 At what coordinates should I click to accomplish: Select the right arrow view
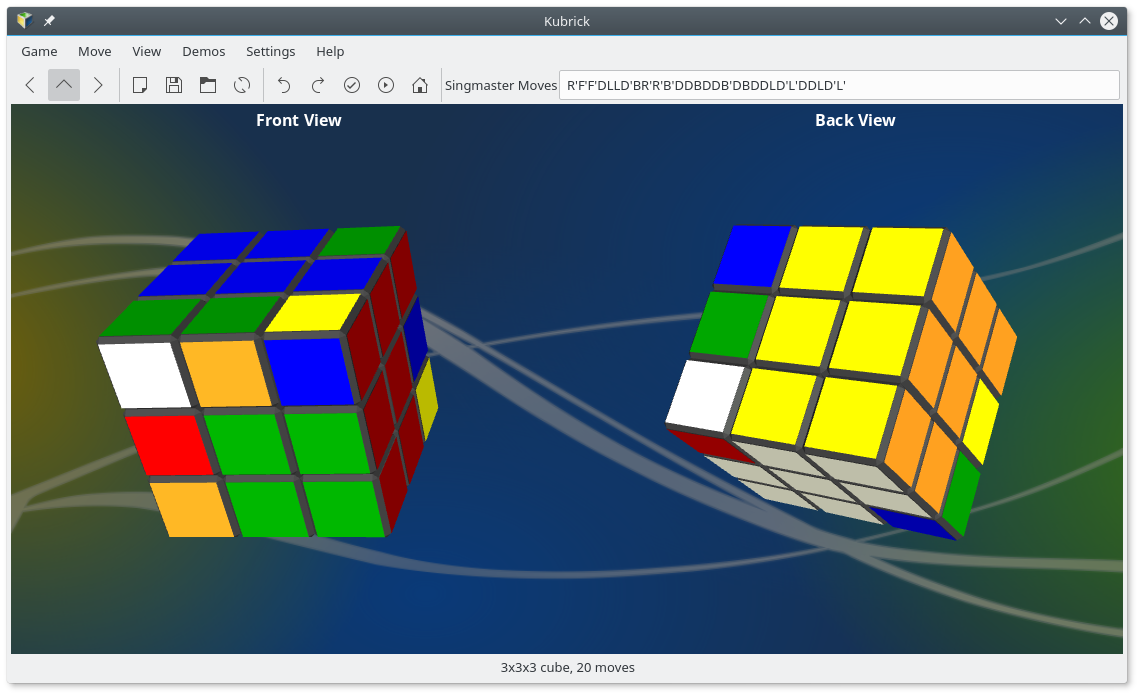(98, 85)
